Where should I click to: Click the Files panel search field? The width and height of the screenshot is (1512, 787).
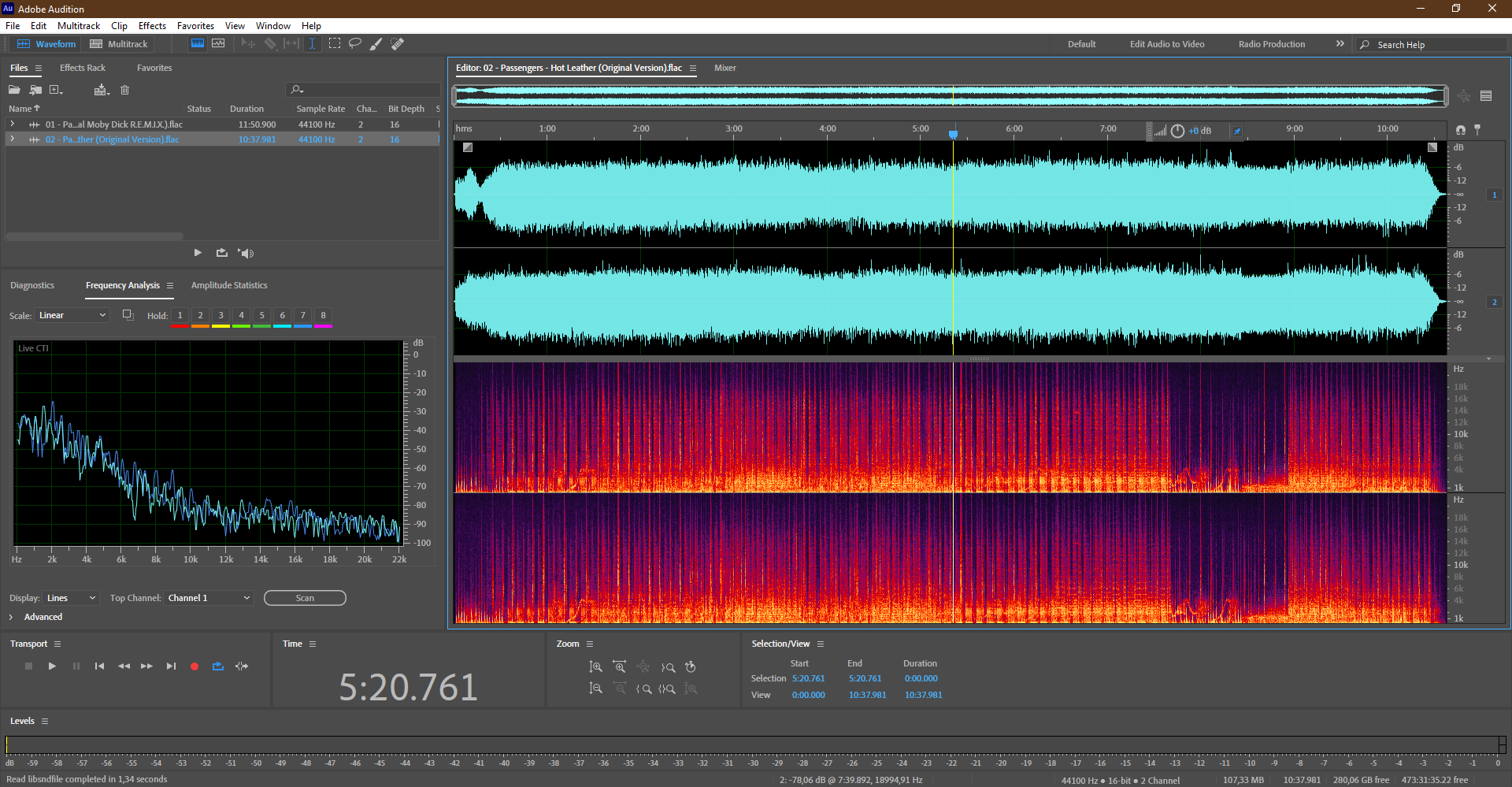coord(364,90)
